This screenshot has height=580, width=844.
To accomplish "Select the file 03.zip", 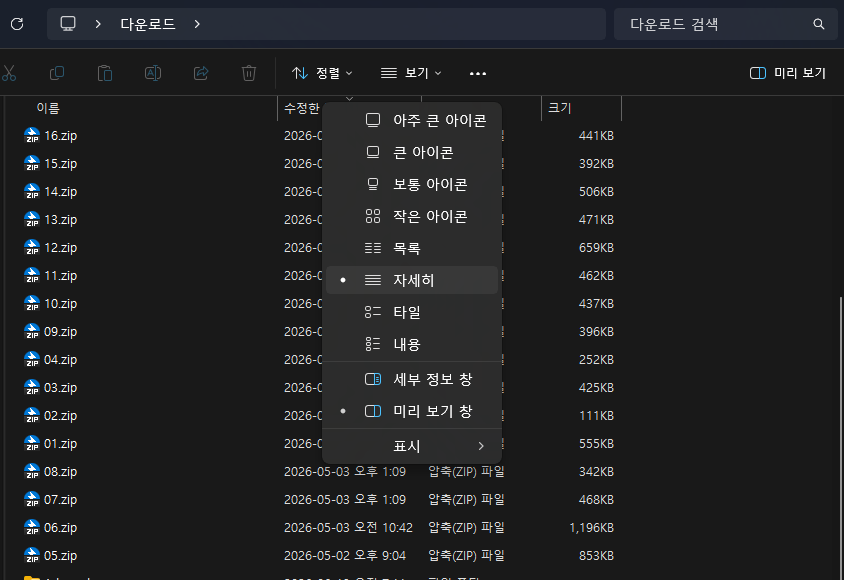I will [60, 387].
